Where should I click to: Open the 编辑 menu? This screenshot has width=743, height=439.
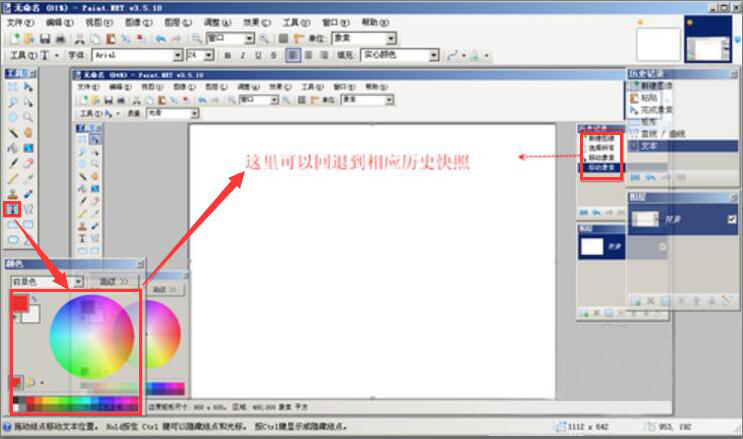click(60, 22)
